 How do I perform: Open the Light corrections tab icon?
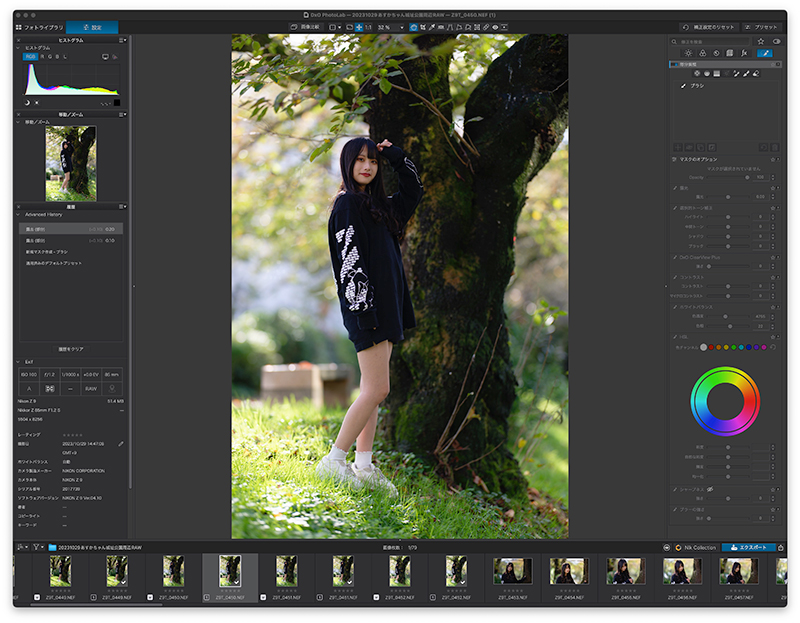pyautogui.click(x=688, y=53)
